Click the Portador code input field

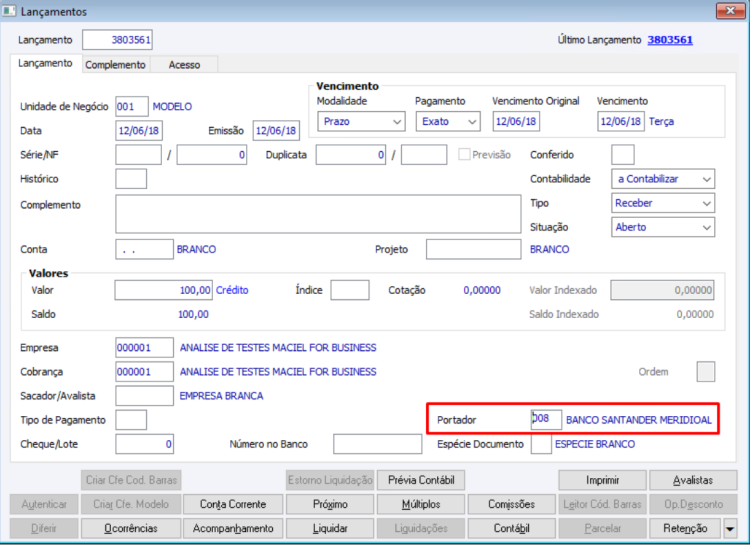coord(546,420)
